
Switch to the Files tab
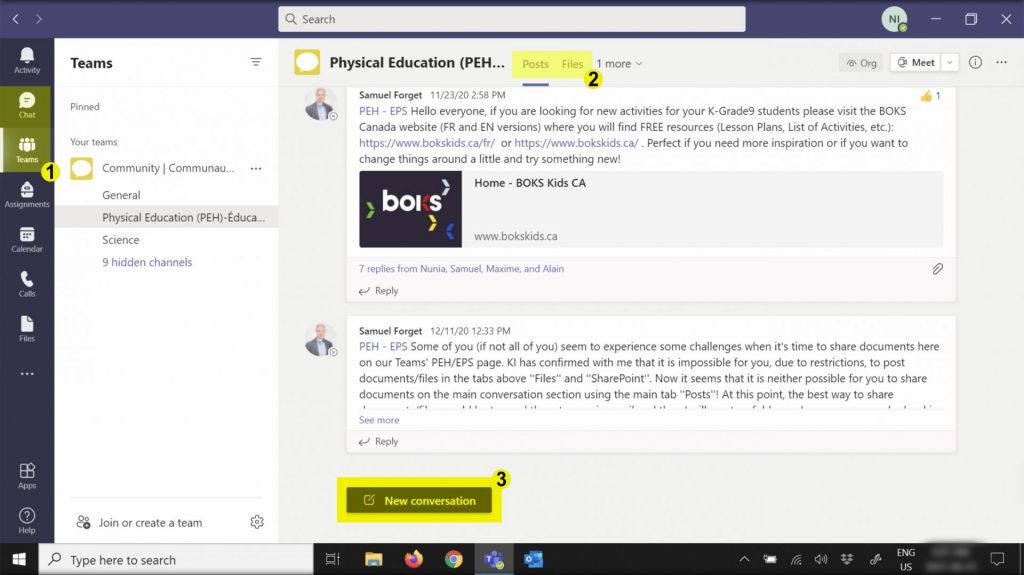click(x=572, y=64)
